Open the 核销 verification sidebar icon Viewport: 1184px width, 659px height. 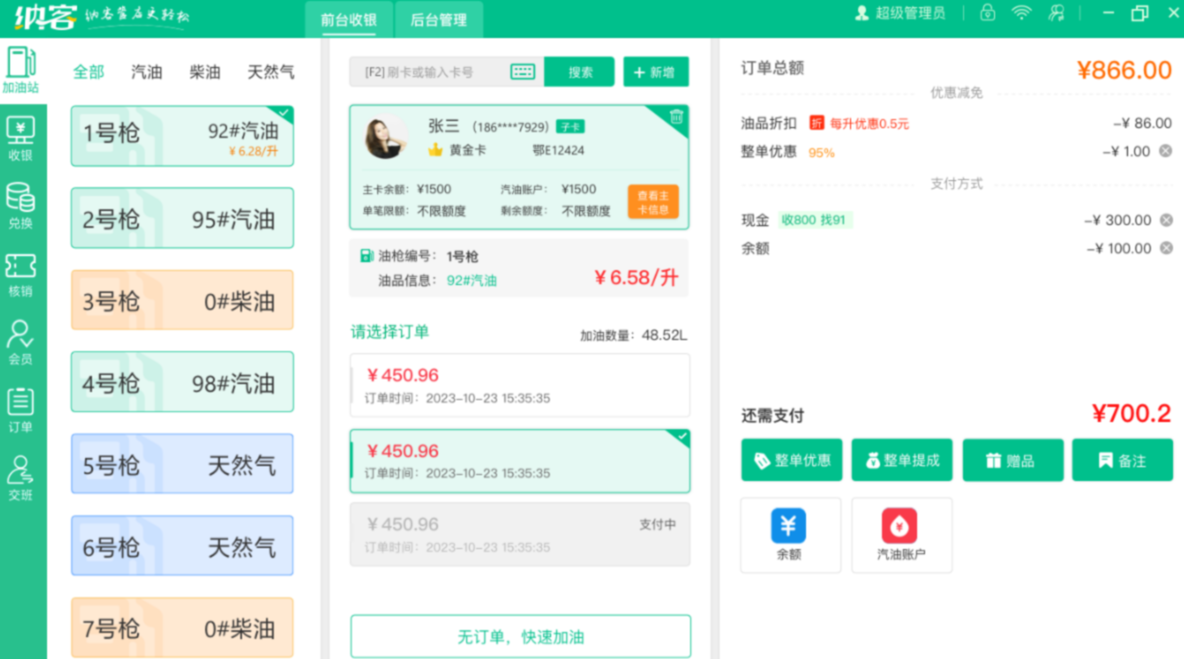21,274
